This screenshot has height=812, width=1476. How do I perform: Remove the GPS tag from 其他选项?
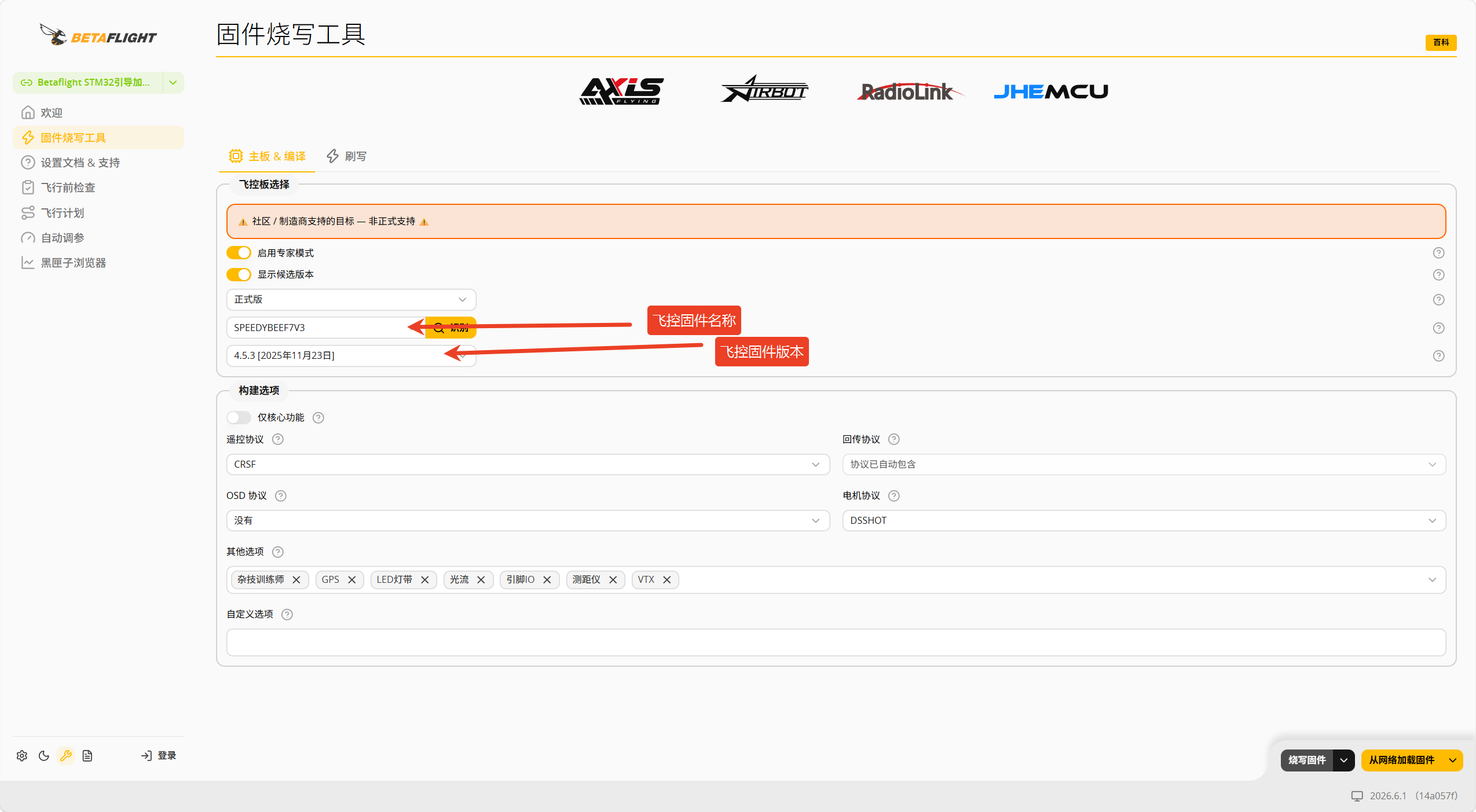click(351, 580)
